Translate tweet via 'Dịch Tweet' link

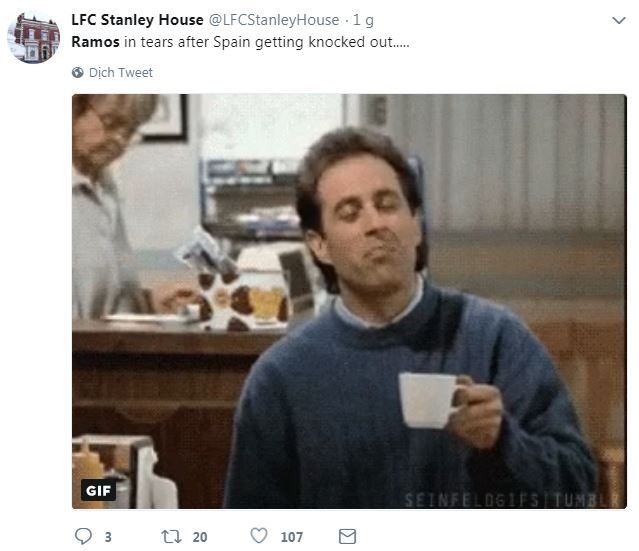coord(121,73)
